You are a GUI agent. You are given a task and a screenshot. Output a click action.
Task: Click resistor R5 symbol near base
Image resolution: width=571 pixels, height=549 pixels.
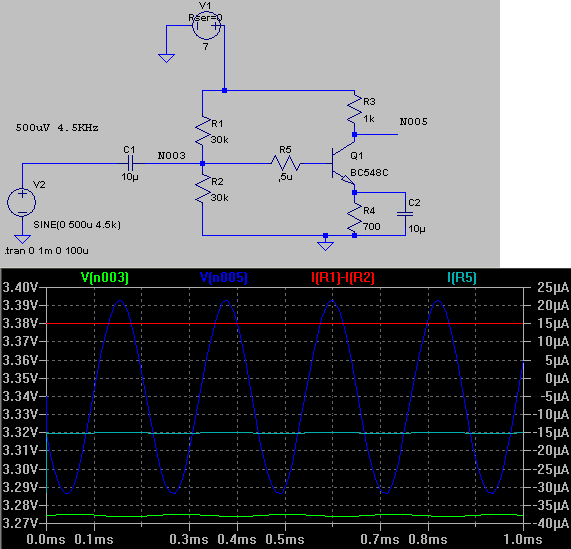coord(286,163)
